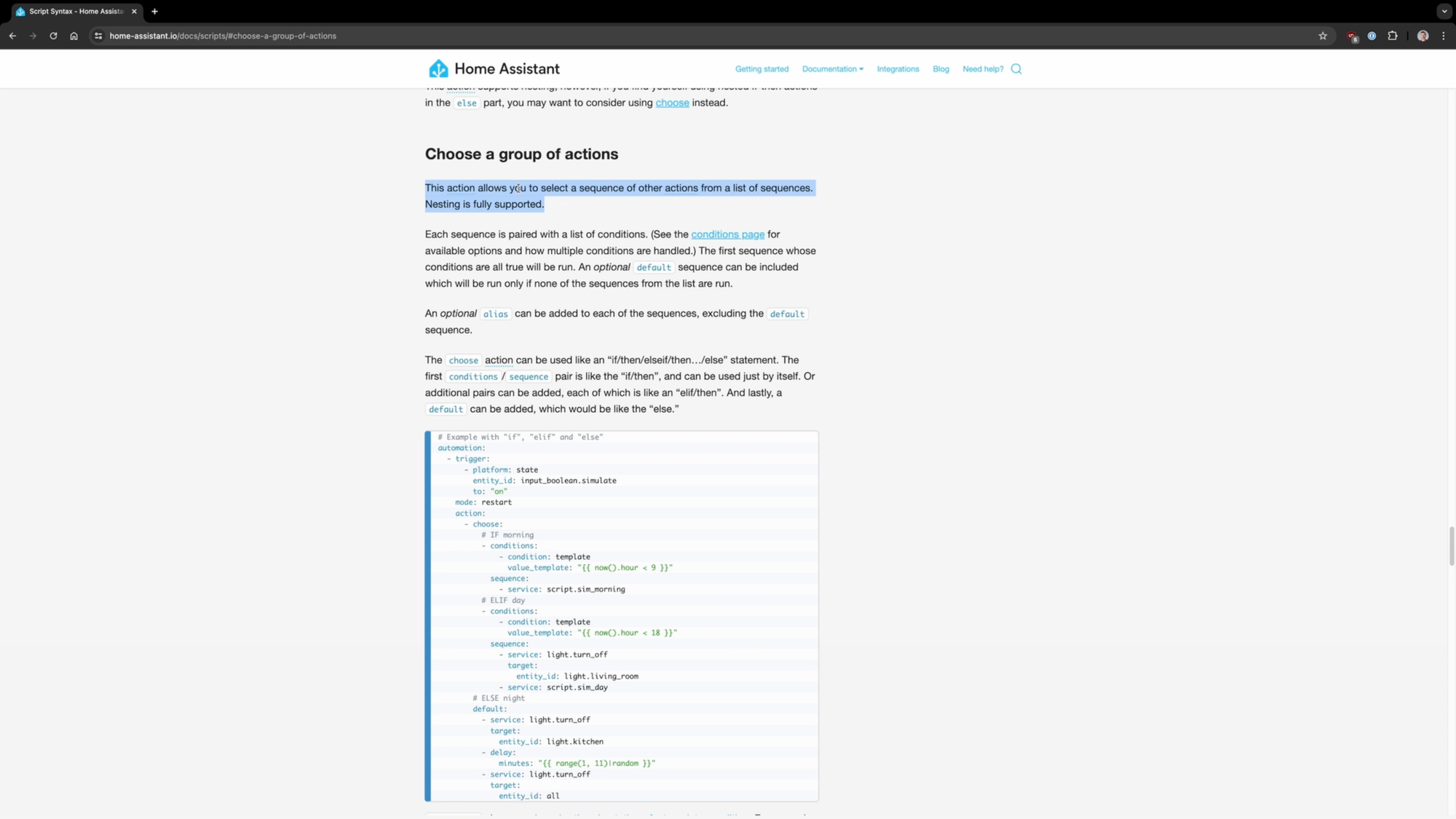Expand the tab search chevron
This screenshot has width=1456, height=819.
pos(1444,12)
